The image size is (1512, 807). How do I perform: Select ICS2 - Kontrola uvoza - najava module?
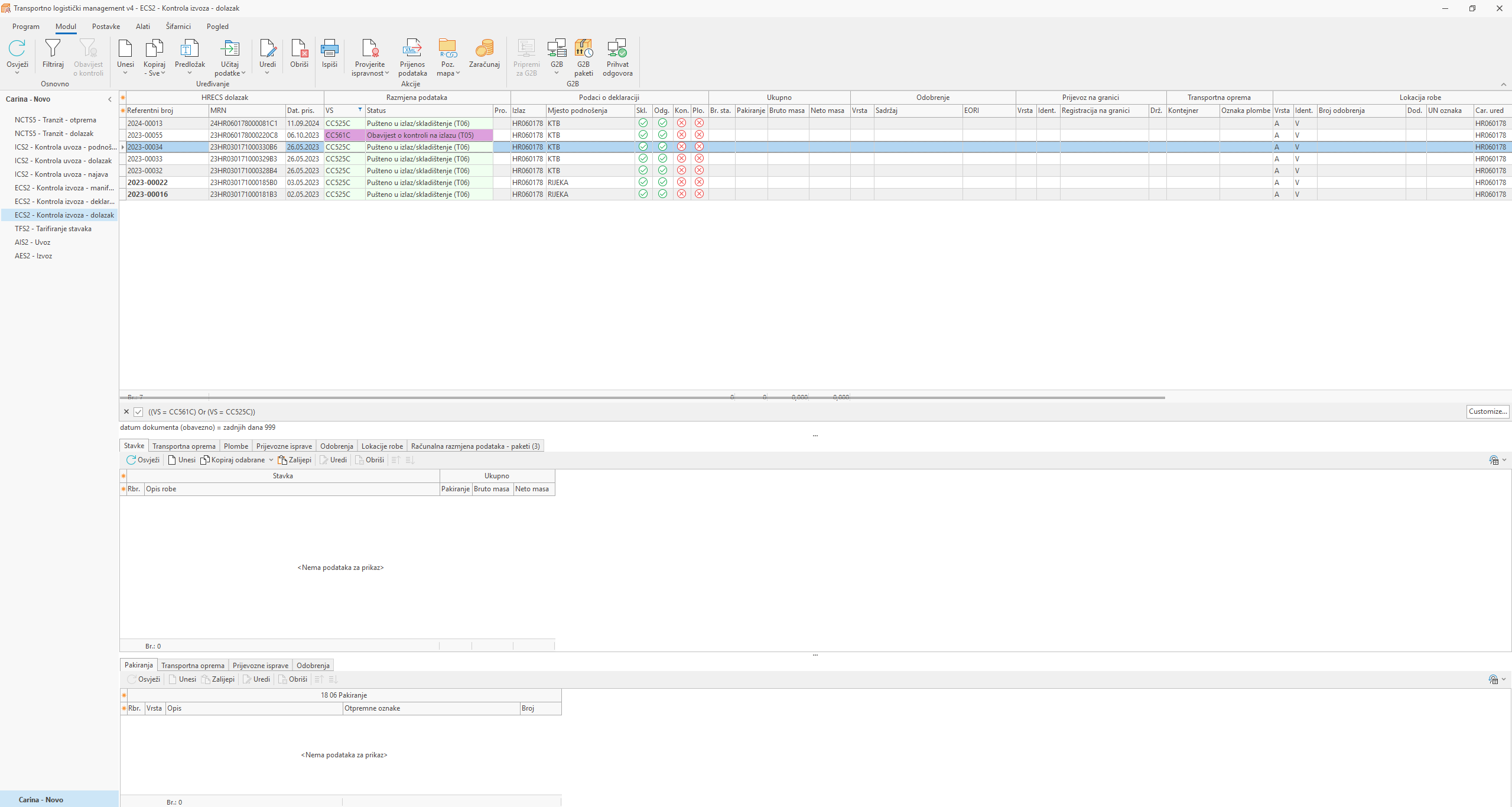(x=61, y=174)
